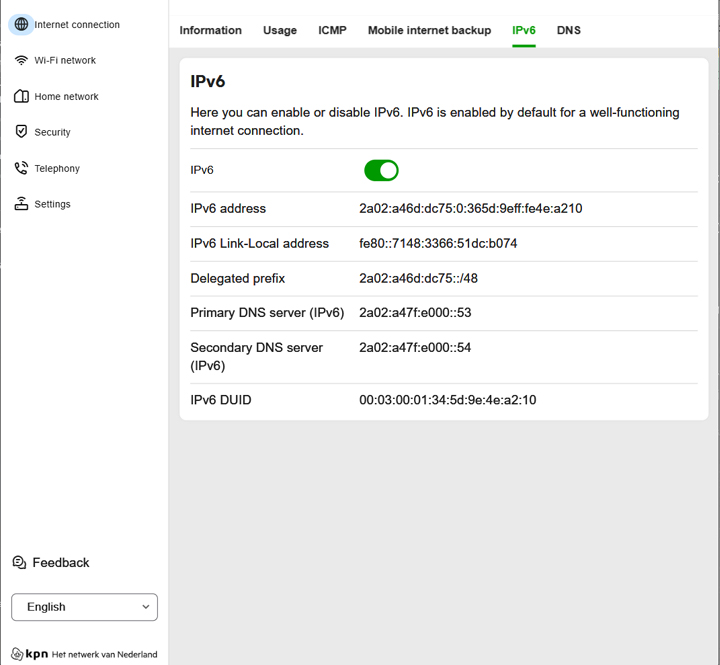
Task: Navigate to Wi-Fi network section
Action: click(x=65, y=60)
